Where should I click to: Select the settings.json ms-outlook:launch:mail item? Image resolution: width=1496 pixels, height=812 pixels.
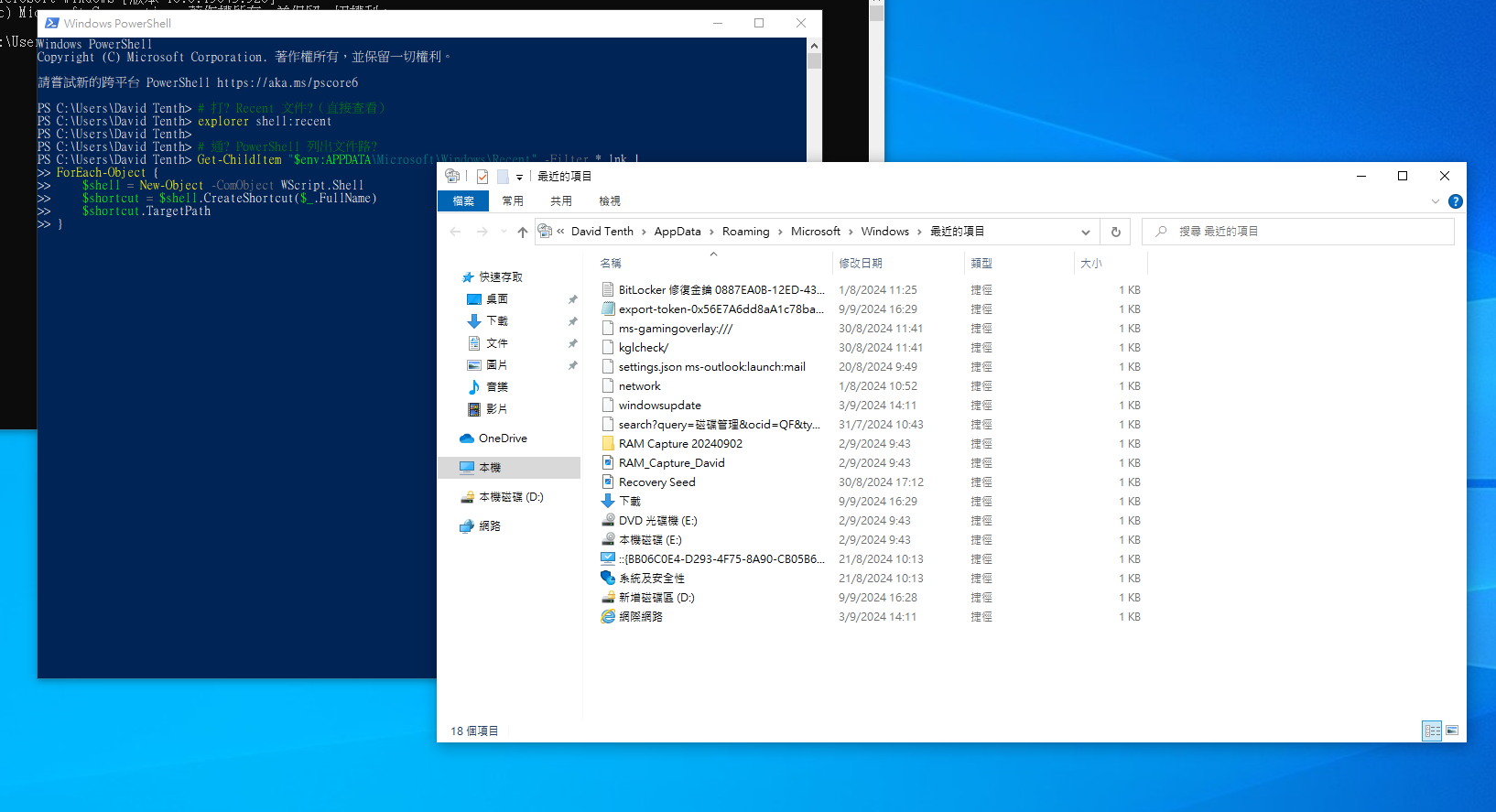(x=712, y=367)
